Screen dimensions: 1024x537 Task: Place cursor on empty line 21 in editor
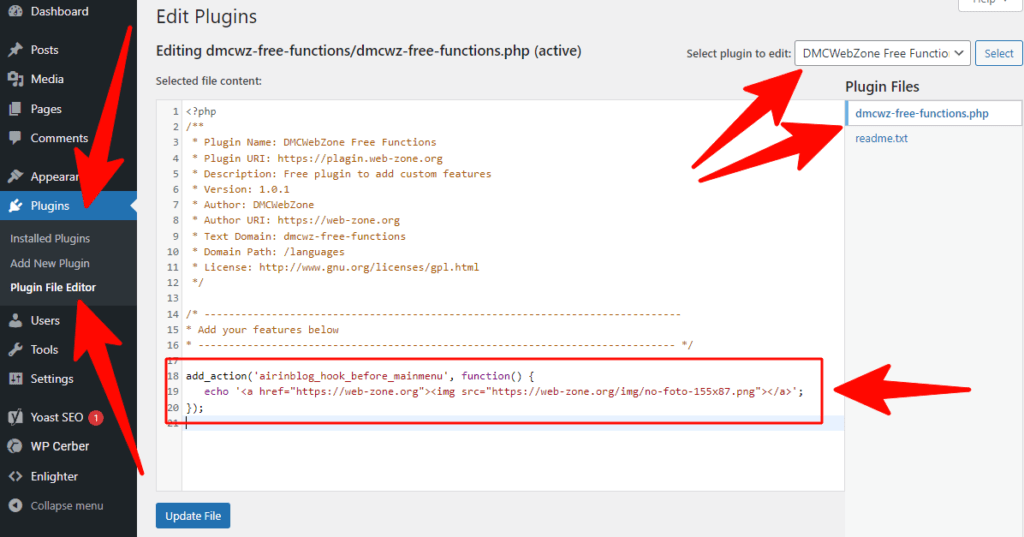(x=513, y=423)
